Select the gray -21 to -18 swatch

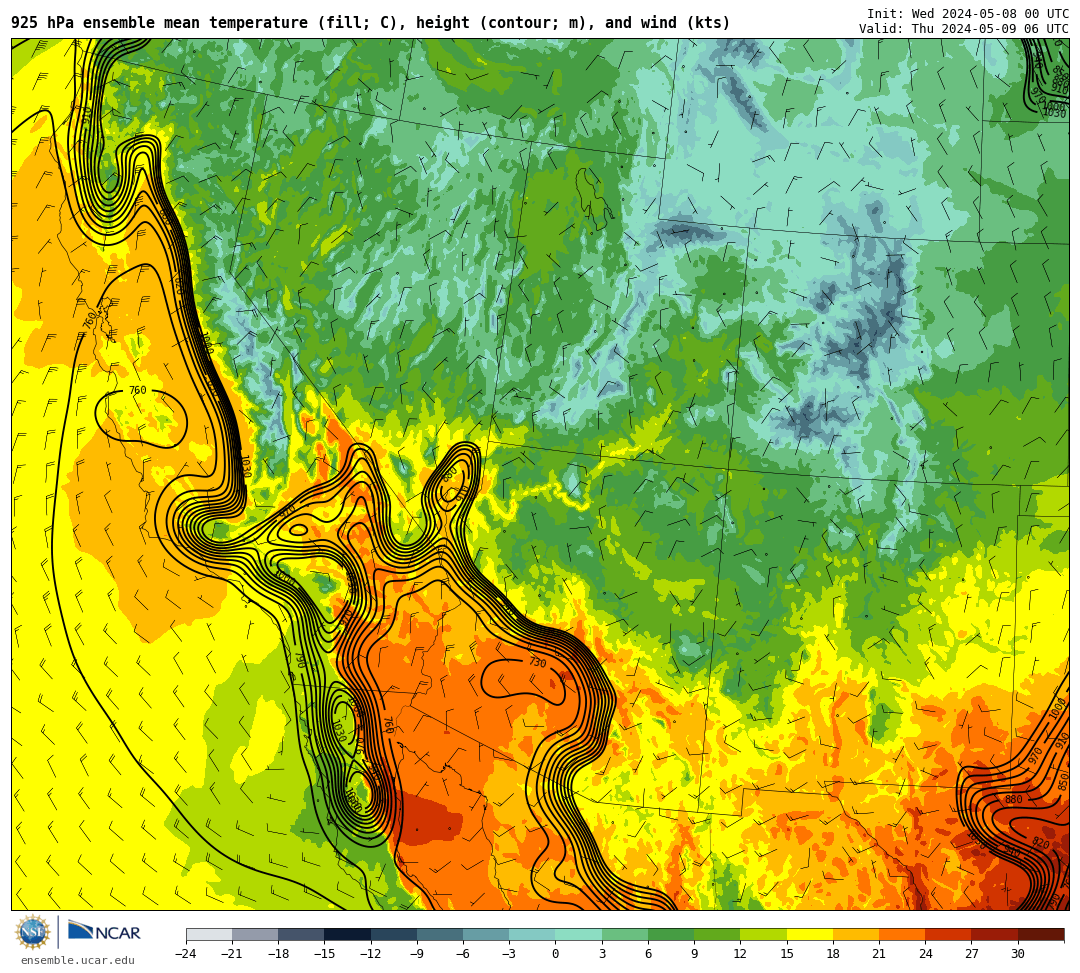pos(256,934)
